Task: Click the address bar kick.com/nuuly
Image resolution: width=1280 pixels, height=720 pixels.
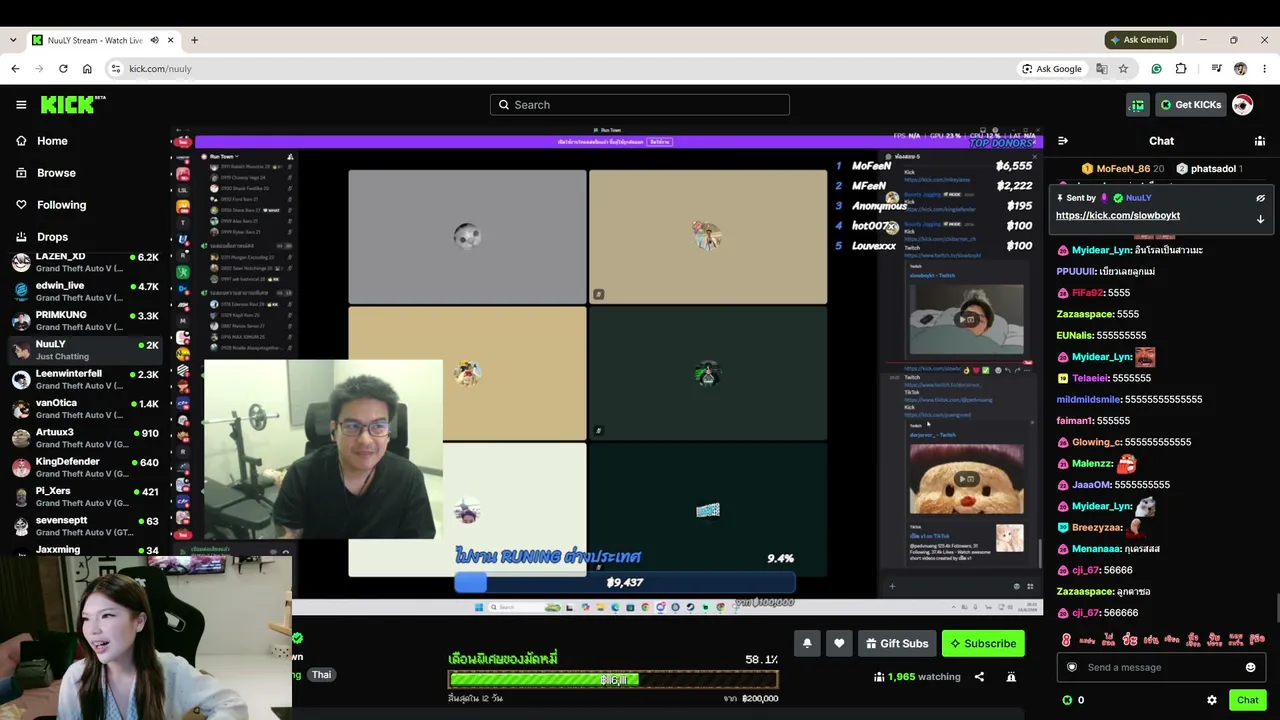Action: coord(160,69)
